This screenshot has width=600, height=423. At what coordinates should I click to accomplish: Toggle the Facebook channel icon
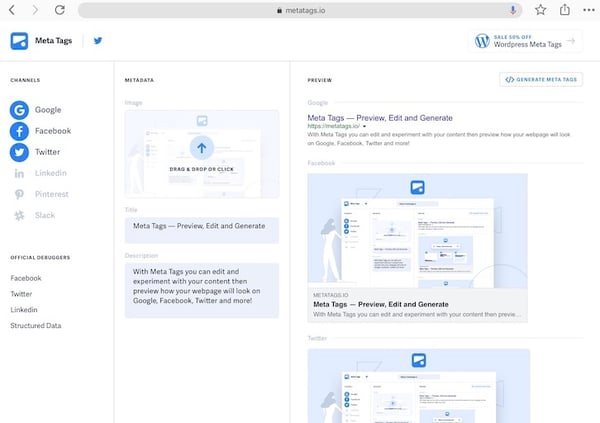(x=19, y=131)
